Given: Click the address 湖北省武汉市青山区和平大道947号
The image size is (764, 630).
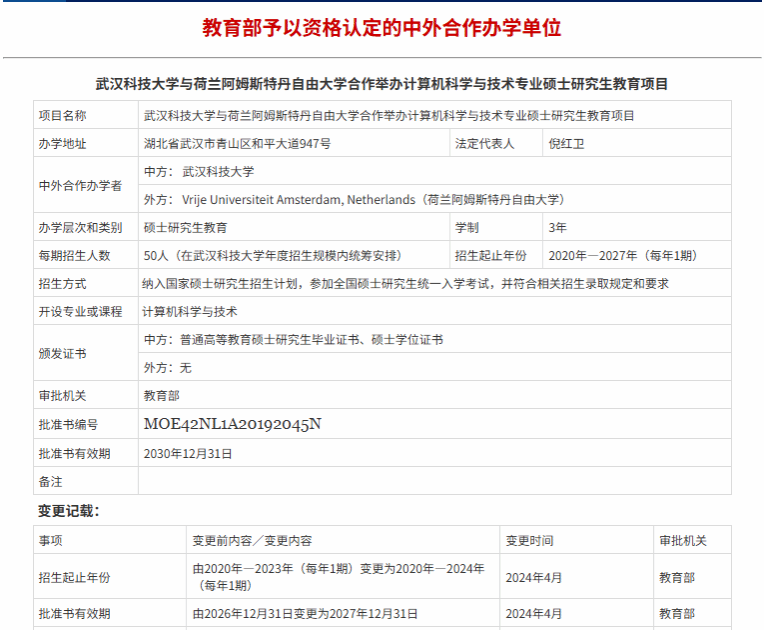Looking at the screenshot, I should pos(238,143).
